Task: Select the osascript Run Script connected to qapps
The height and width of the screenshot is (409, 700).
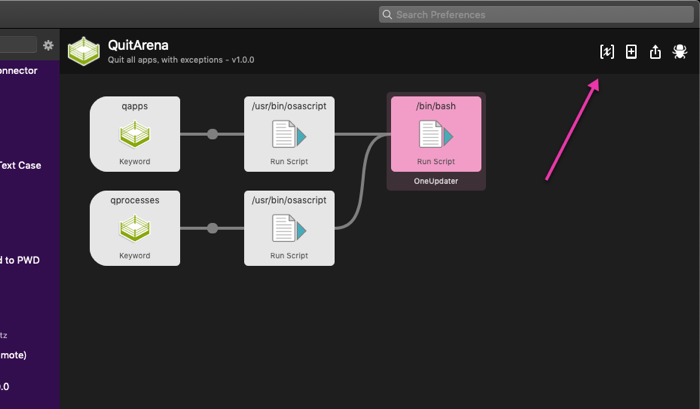Action: [289, 134]
